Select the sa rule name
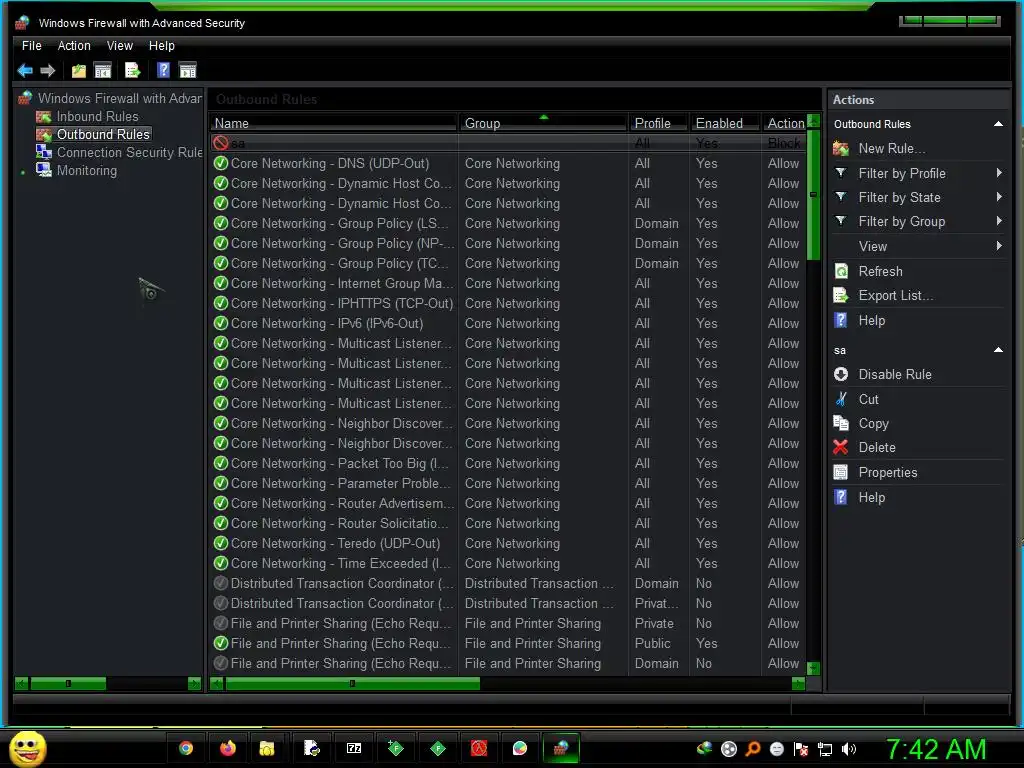Viewport: 1024px width, 768px height. [238, 143]
